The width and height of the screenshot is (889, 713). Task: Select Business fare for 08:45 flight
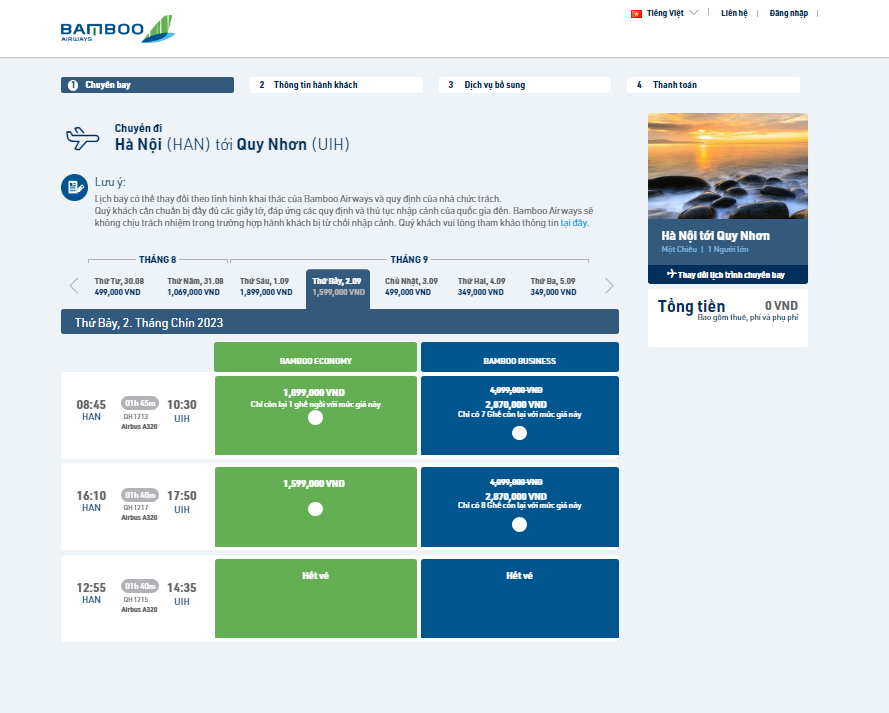[519, 433]
